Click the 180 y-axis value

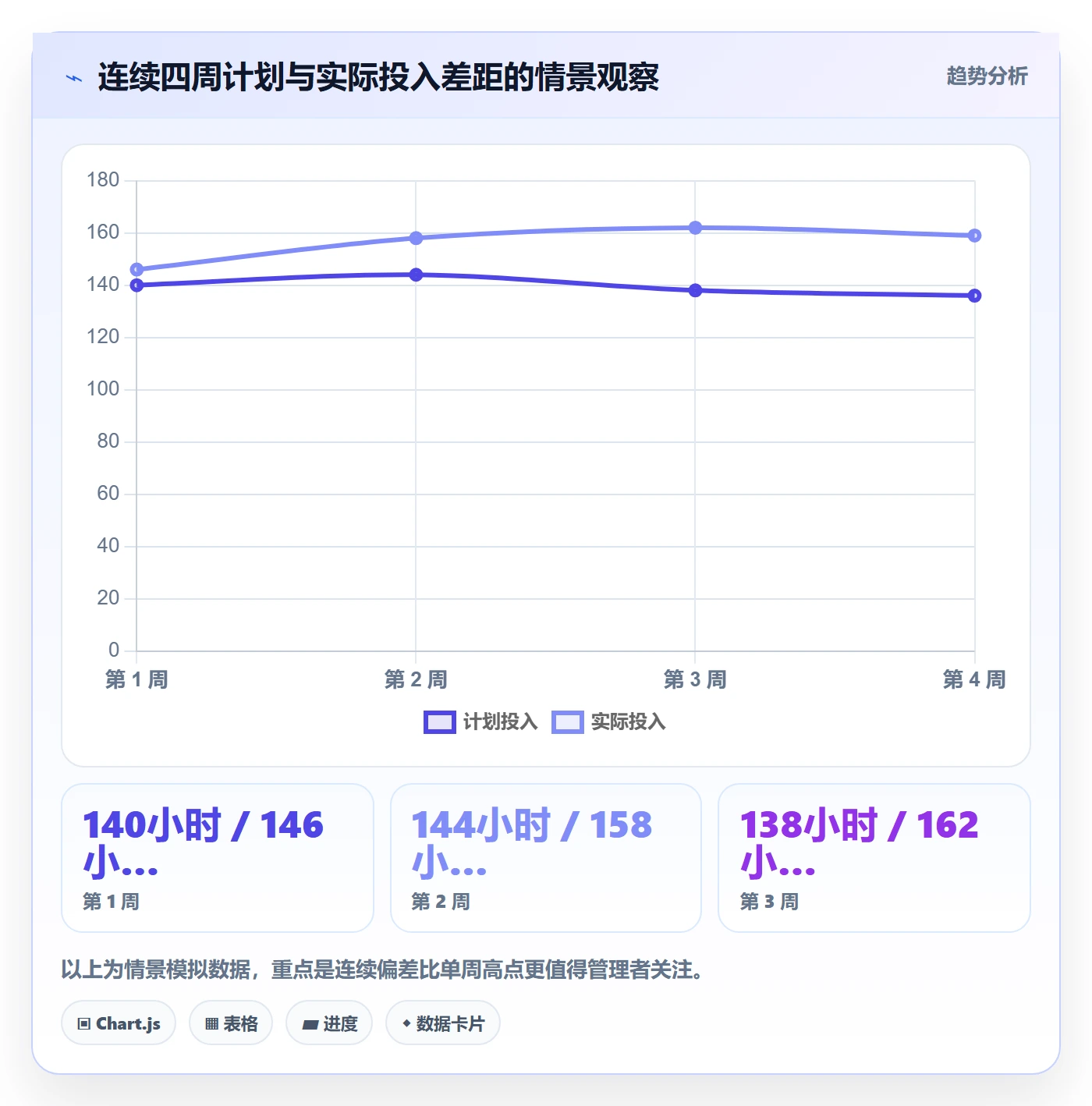click(x=103, y=180)
